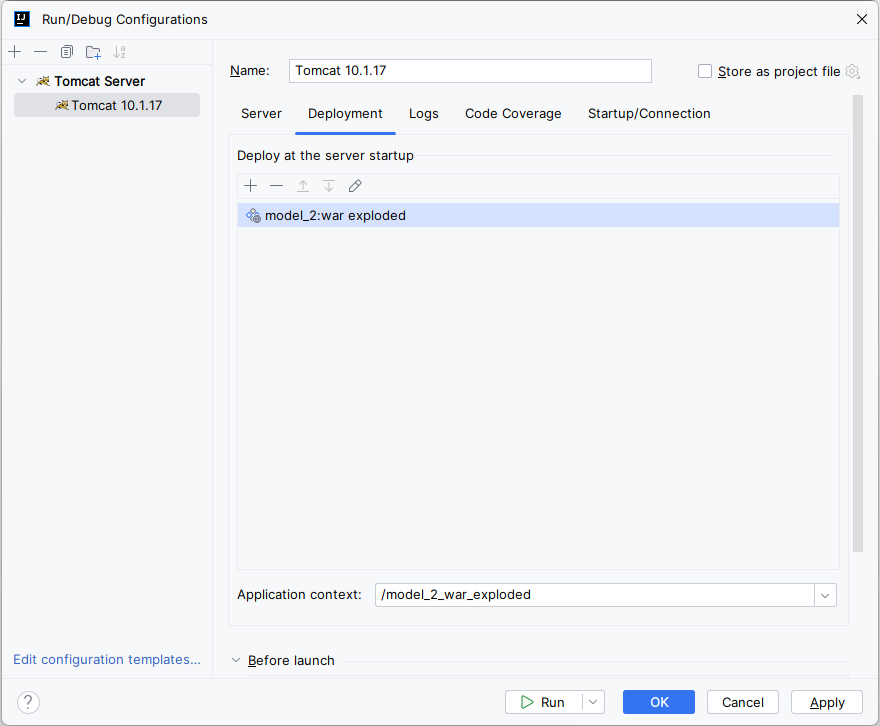Move the deployment artifact up
The width and height of the screenshot is (880, 726).
pos(303,186)
